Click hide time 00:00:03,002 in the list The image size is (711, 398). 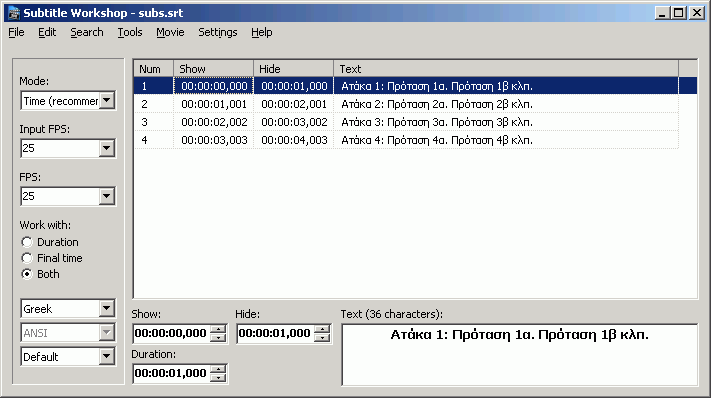(294, 122)
